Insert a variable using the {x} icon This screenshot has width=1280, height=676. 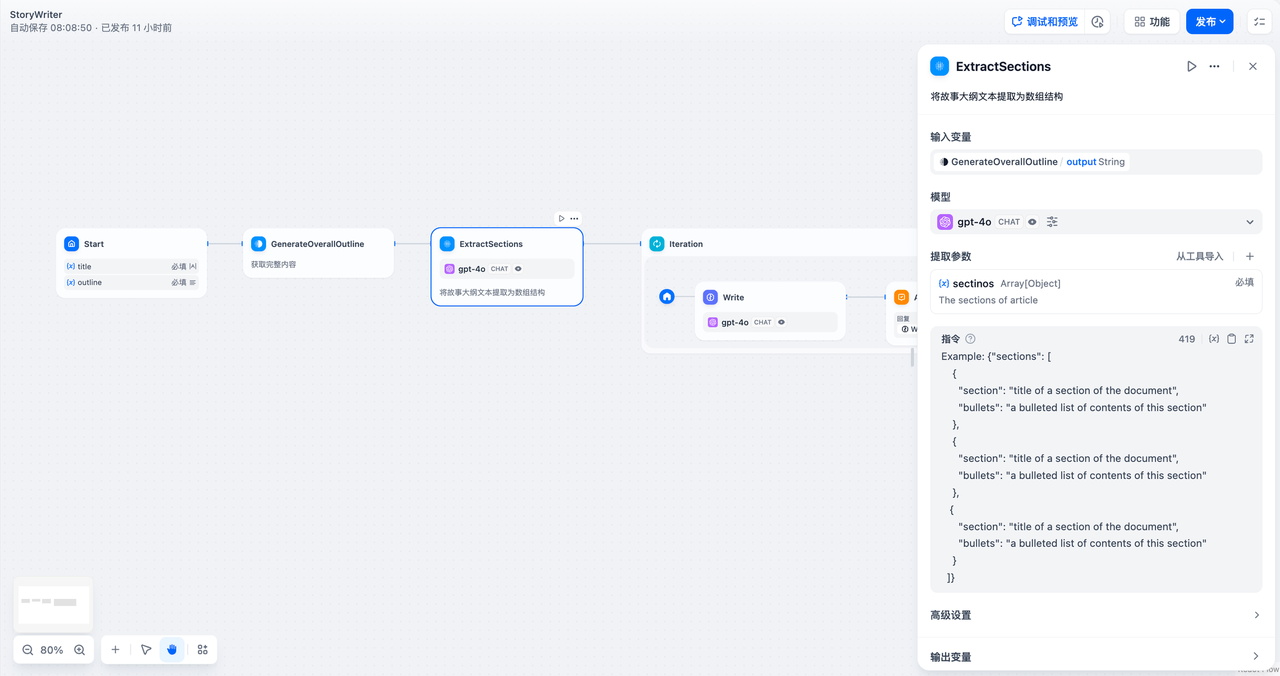click(1213, 339)
